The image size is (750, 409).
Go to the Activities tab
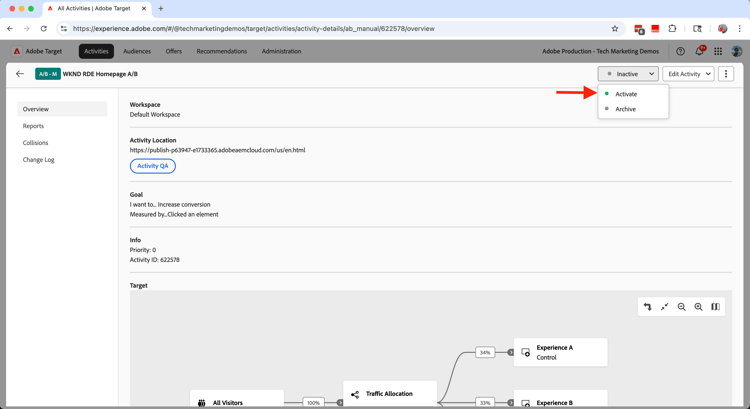pyautogui.click(x=96, y=51)
